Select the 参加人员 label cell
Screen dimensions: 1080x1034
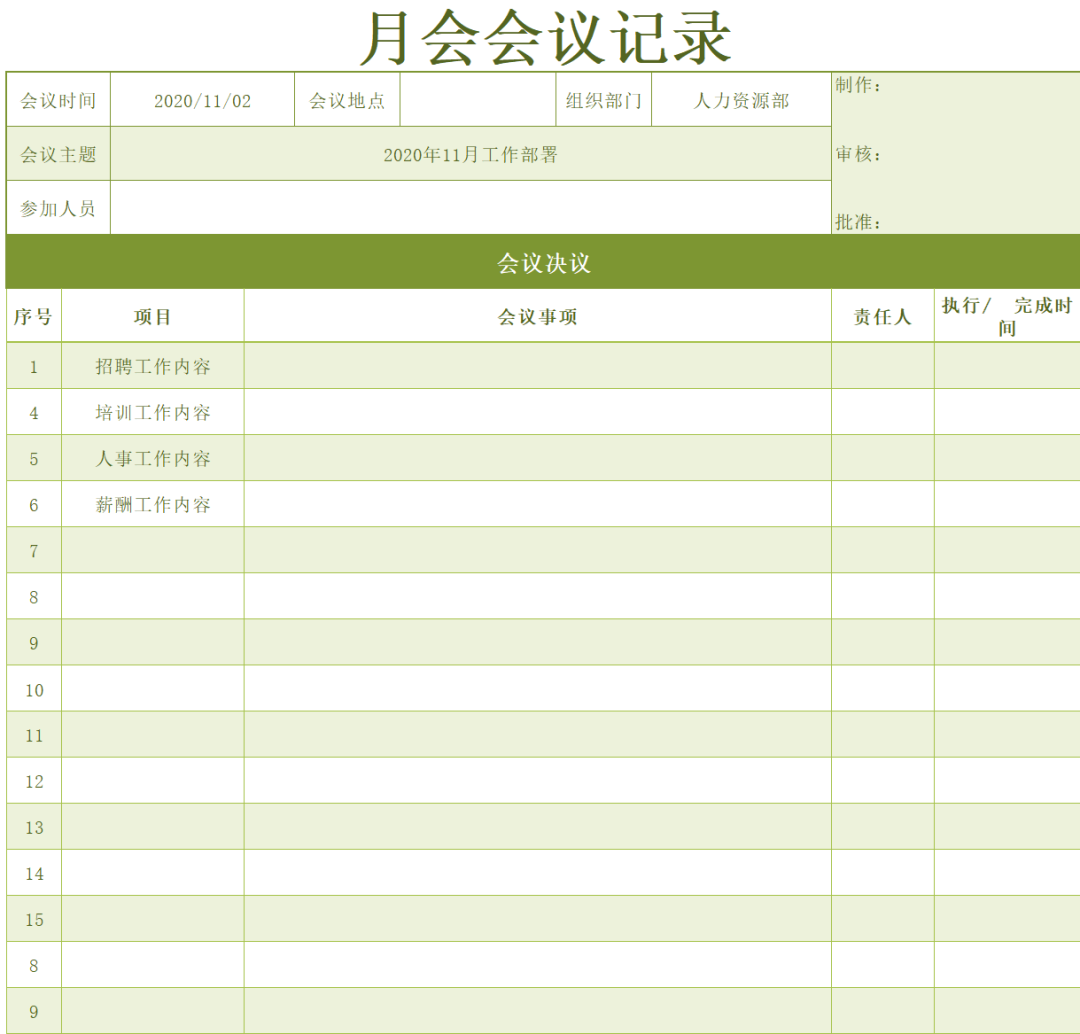(x=59, y=207)
